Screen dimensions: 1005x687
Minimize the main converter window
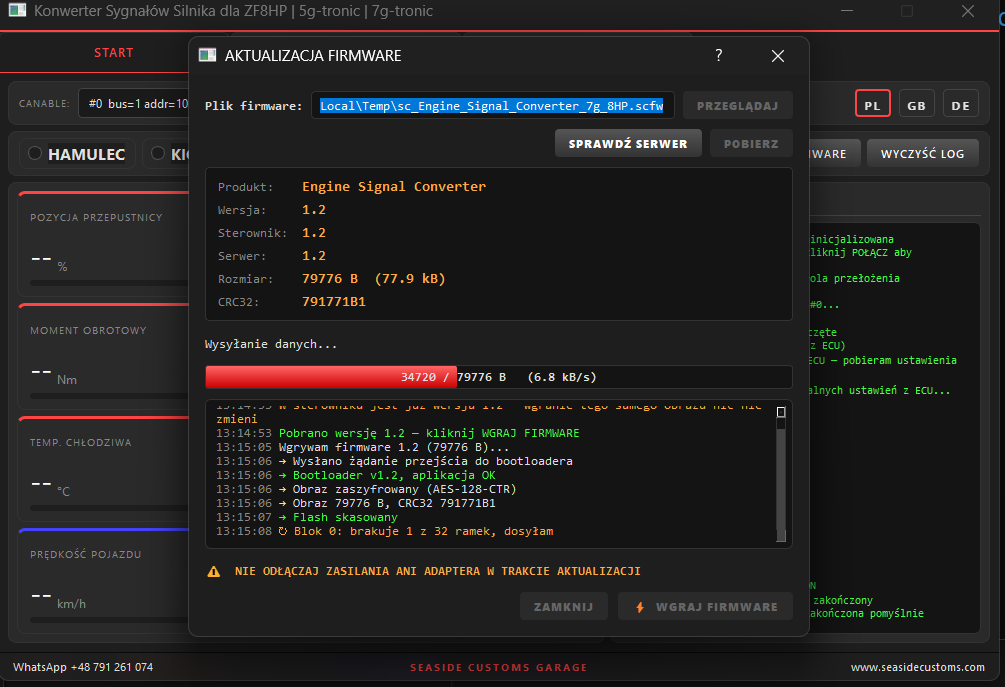coord(847,11)
